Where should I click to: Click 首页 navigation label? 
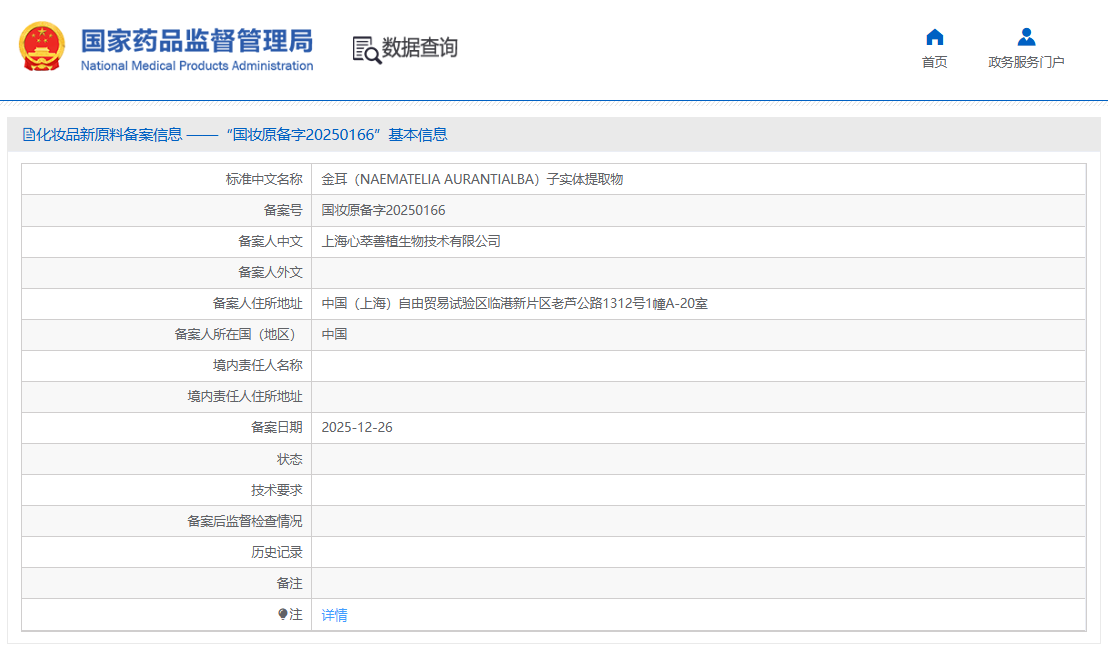pos(933,60)
